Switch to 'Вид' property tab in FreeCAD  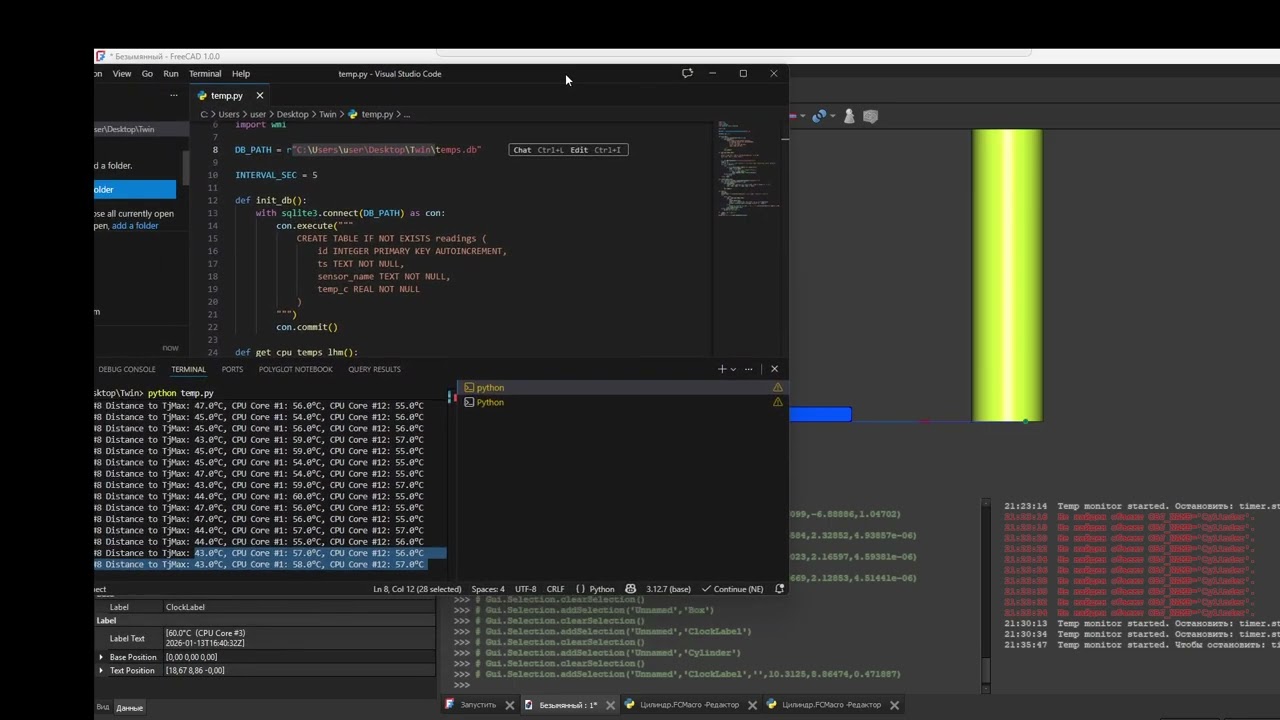[x=103, y=707]
